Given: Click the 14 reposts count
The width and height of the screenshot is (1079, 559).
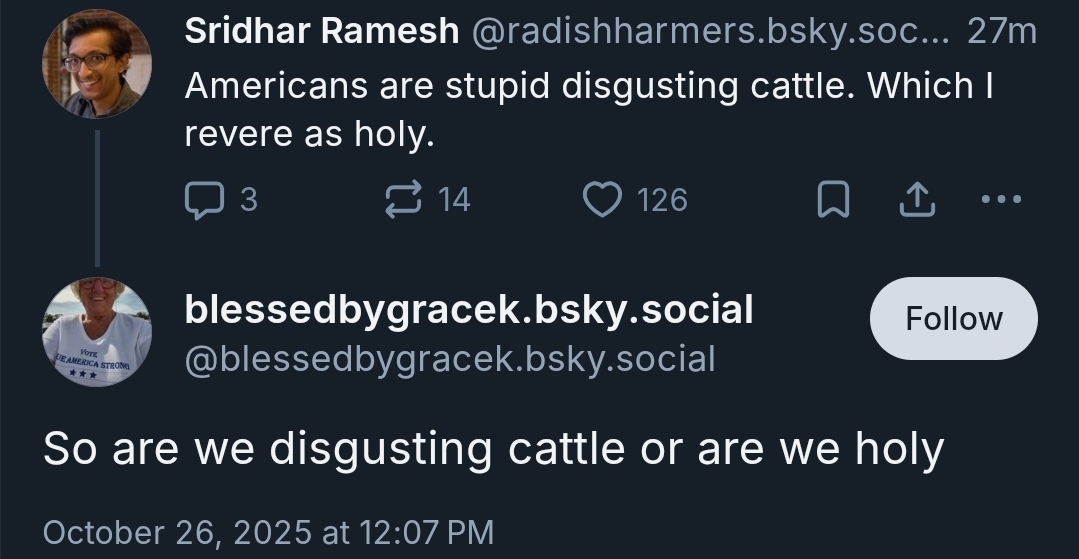Looking at the screenshot, I should pyautogui.click(x=454, y=200).
